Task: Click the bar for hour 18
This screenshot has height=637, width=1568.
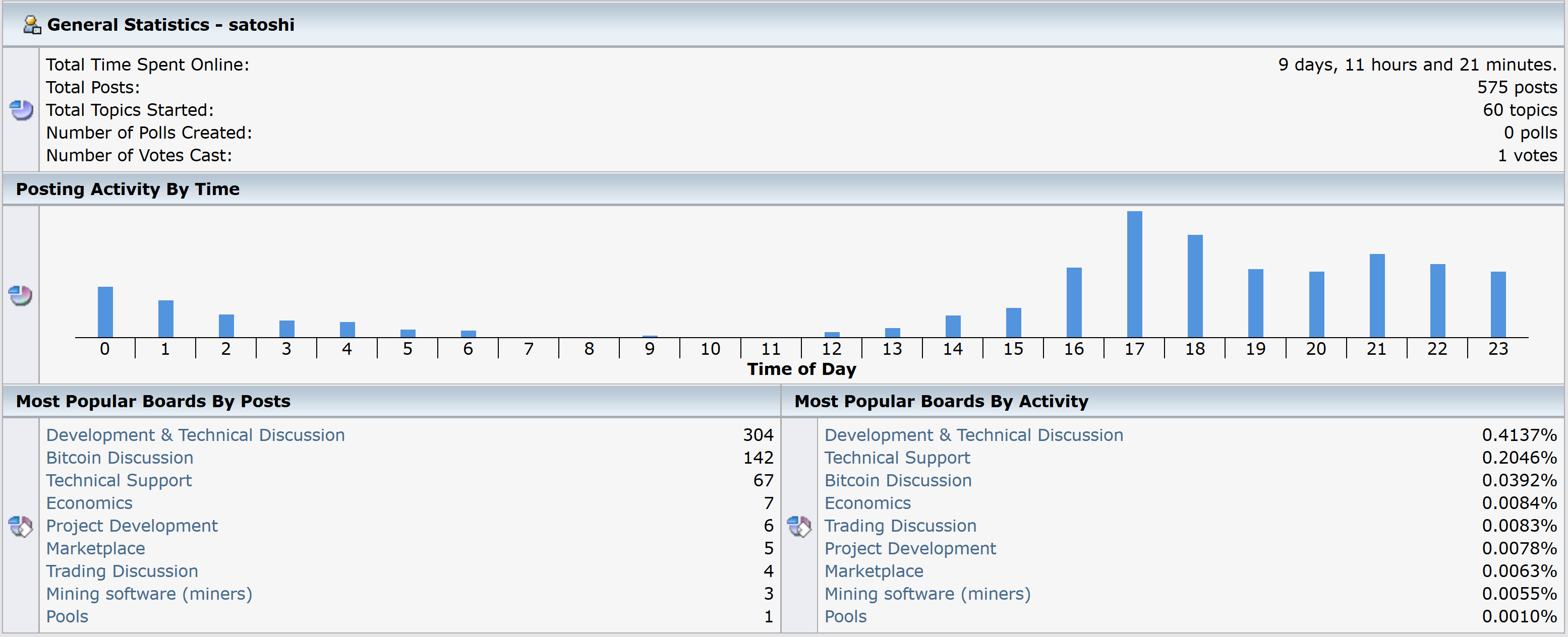Action: coord(1195,286)
